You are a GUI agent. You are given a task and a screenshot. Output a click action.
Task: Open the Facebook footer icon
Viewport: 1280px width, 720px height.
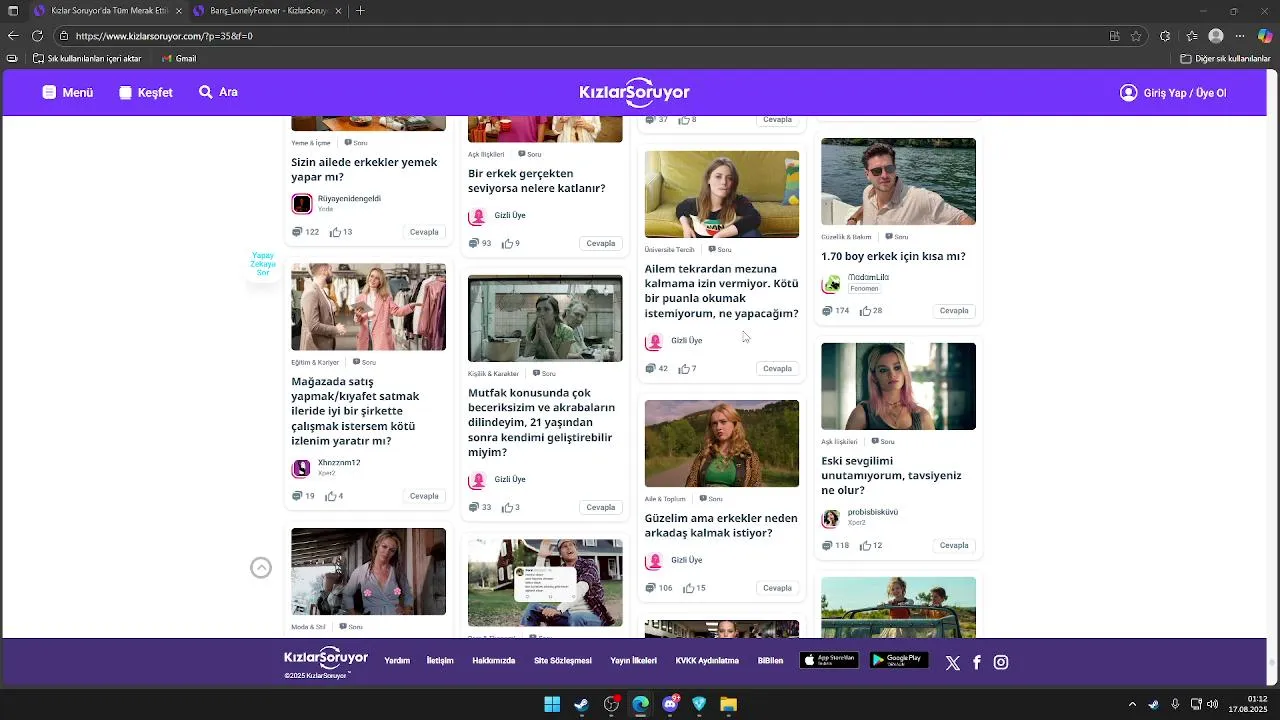[x=977, y=662]
